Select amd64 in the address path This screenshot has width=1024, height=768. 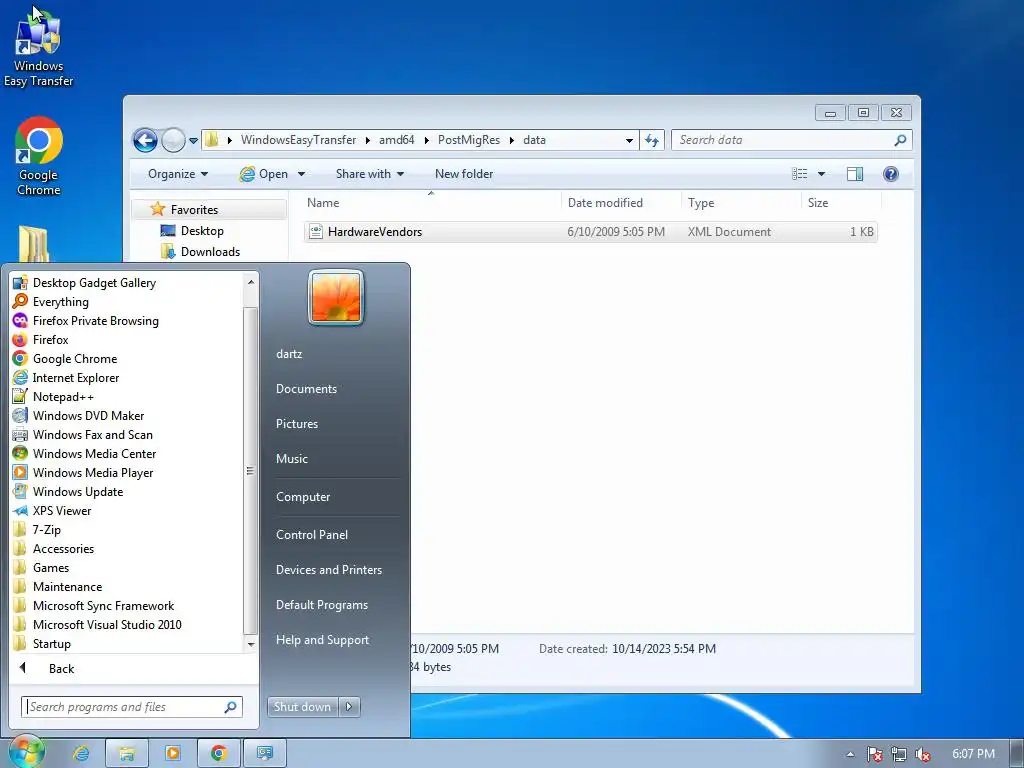[396, 140]
